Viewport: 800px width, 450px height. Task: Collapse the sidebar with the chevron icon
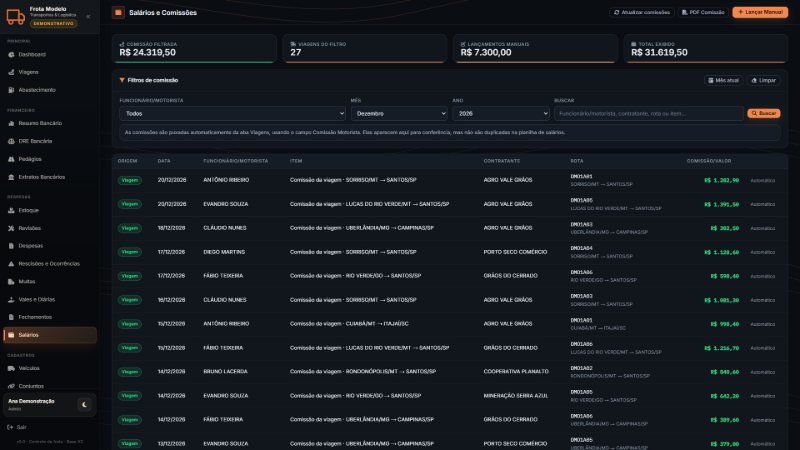tap(88, 16)
